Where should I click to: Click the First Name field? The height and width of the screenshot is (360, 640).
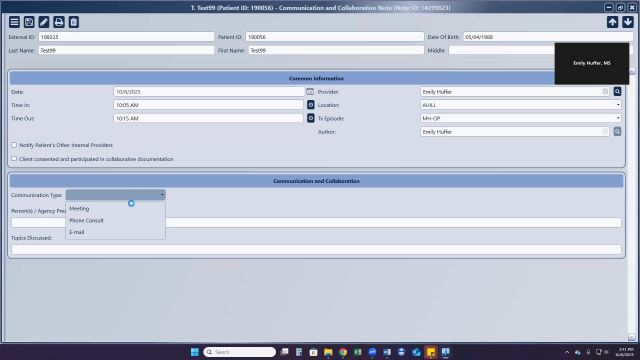click(336, 50)
